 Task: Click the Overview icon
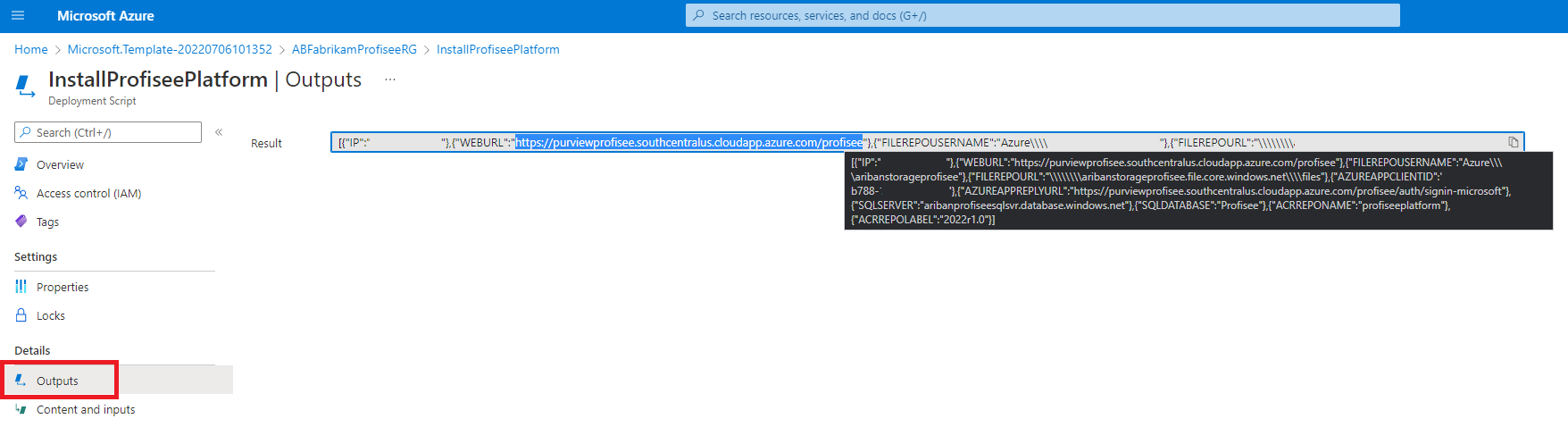click(21, 164)
